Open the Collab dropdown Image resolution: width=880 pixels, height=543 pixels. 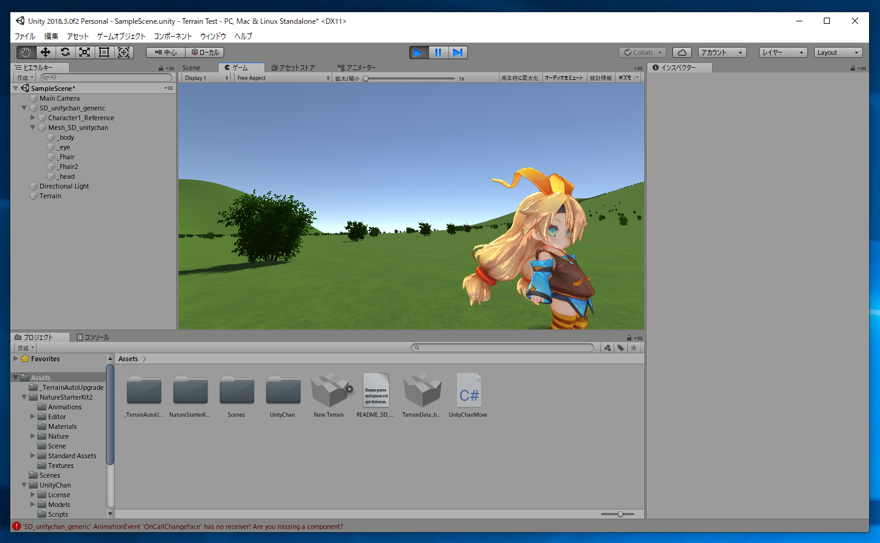coord(643,52)
